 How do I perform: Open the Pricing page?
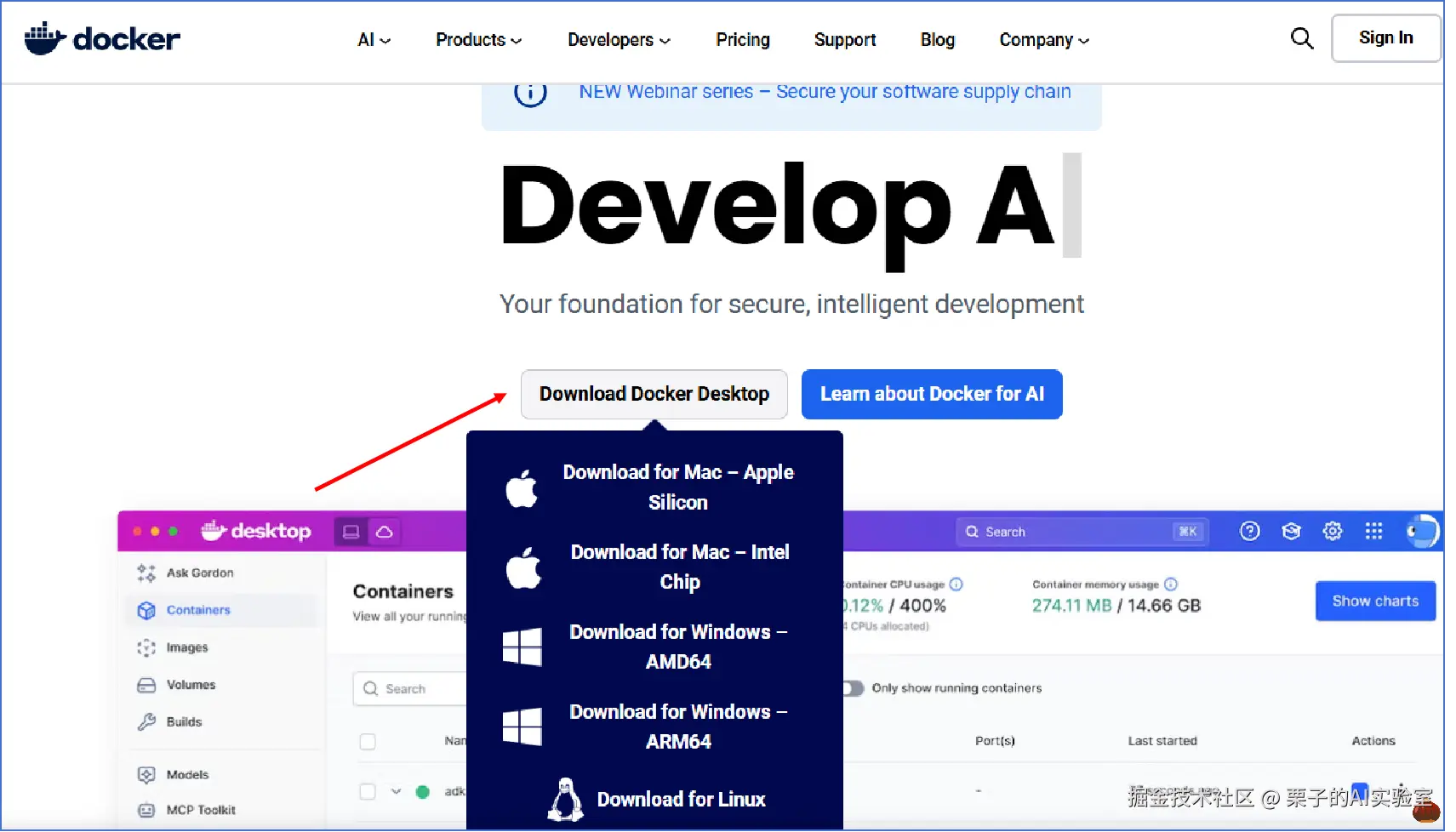point(743,40)
